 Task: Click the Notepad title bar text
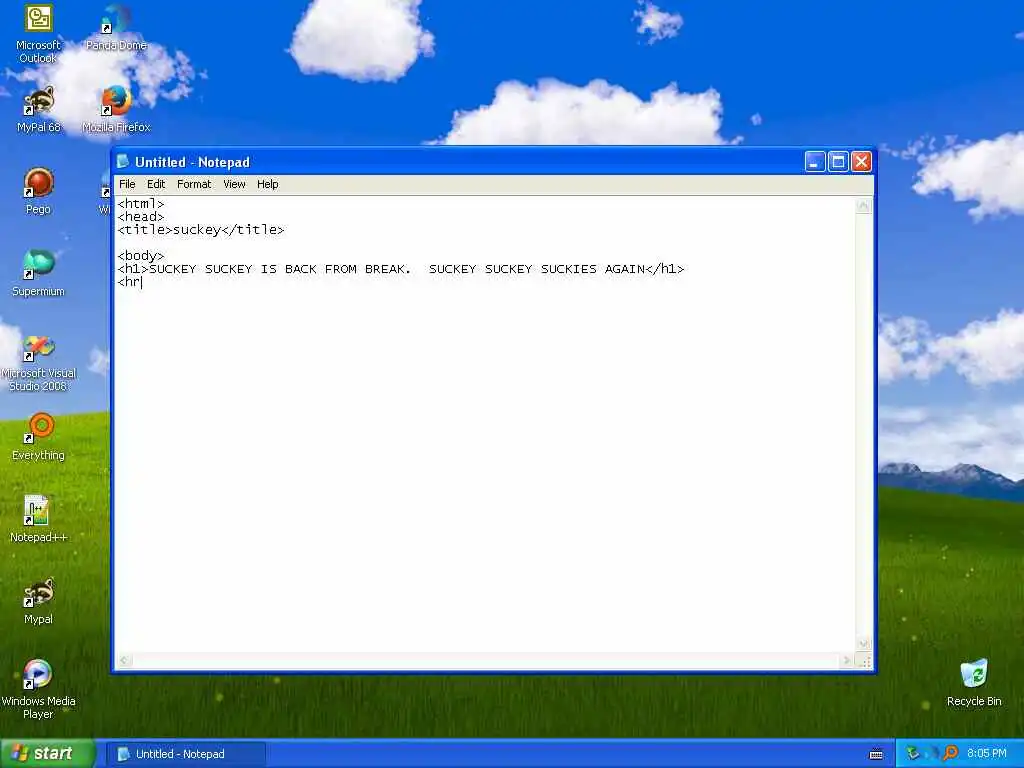pyautogui.click(x=192, y=162)
